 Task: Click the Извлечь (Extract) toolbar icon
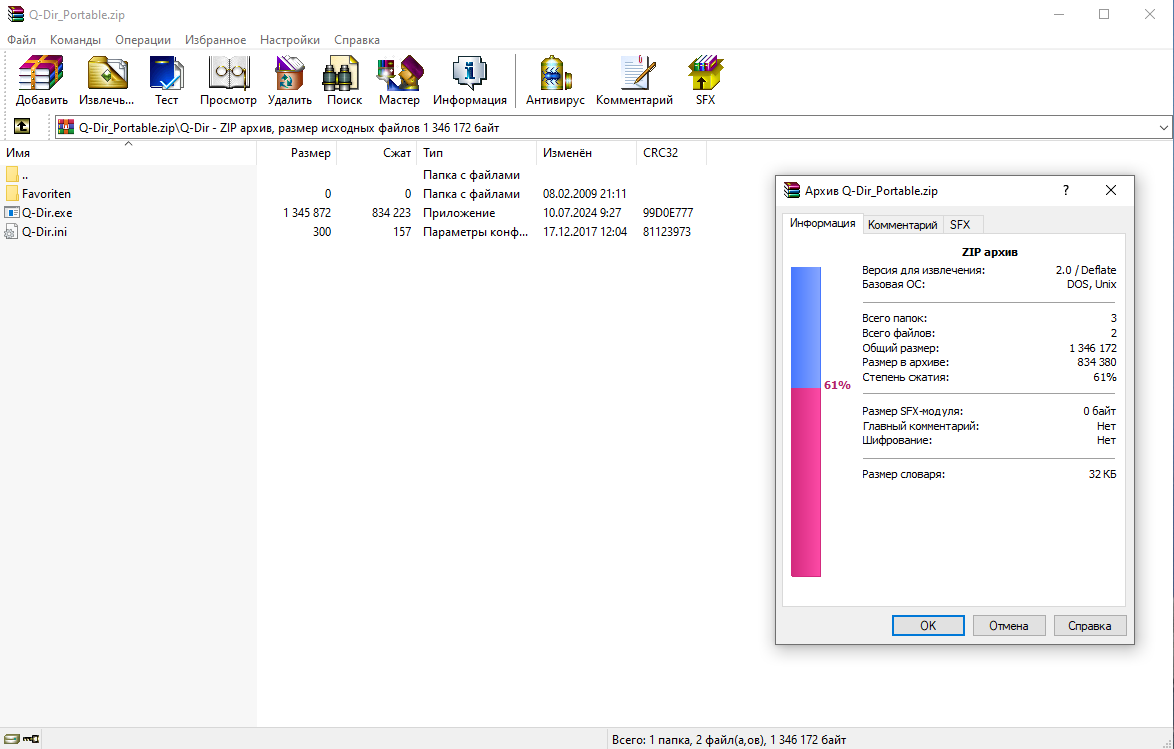[x=107, y=73]
